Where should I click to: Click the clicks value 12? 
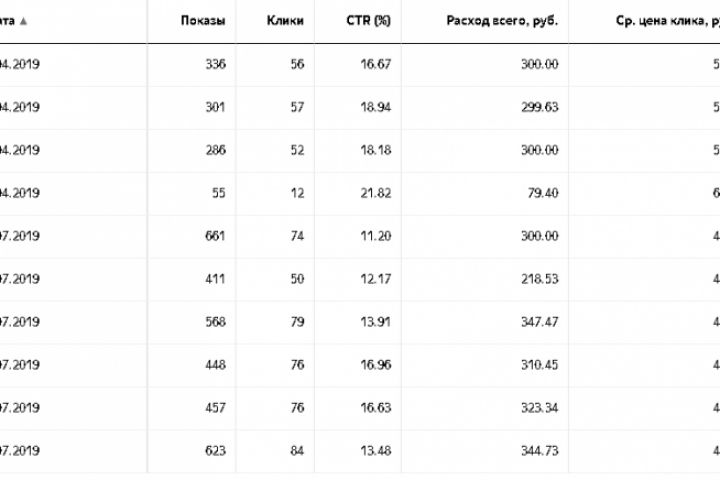pos(297,193)
